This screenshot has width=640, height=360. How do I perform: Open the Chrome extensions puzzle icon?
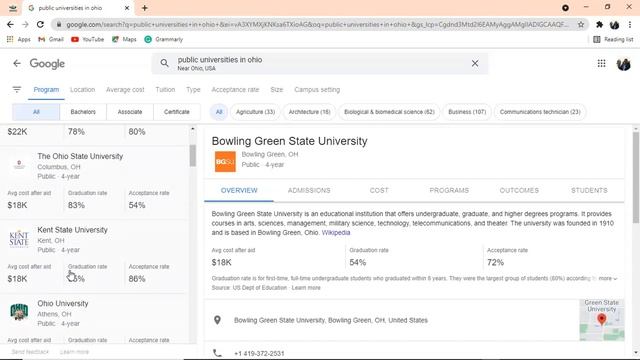point(599,24)
